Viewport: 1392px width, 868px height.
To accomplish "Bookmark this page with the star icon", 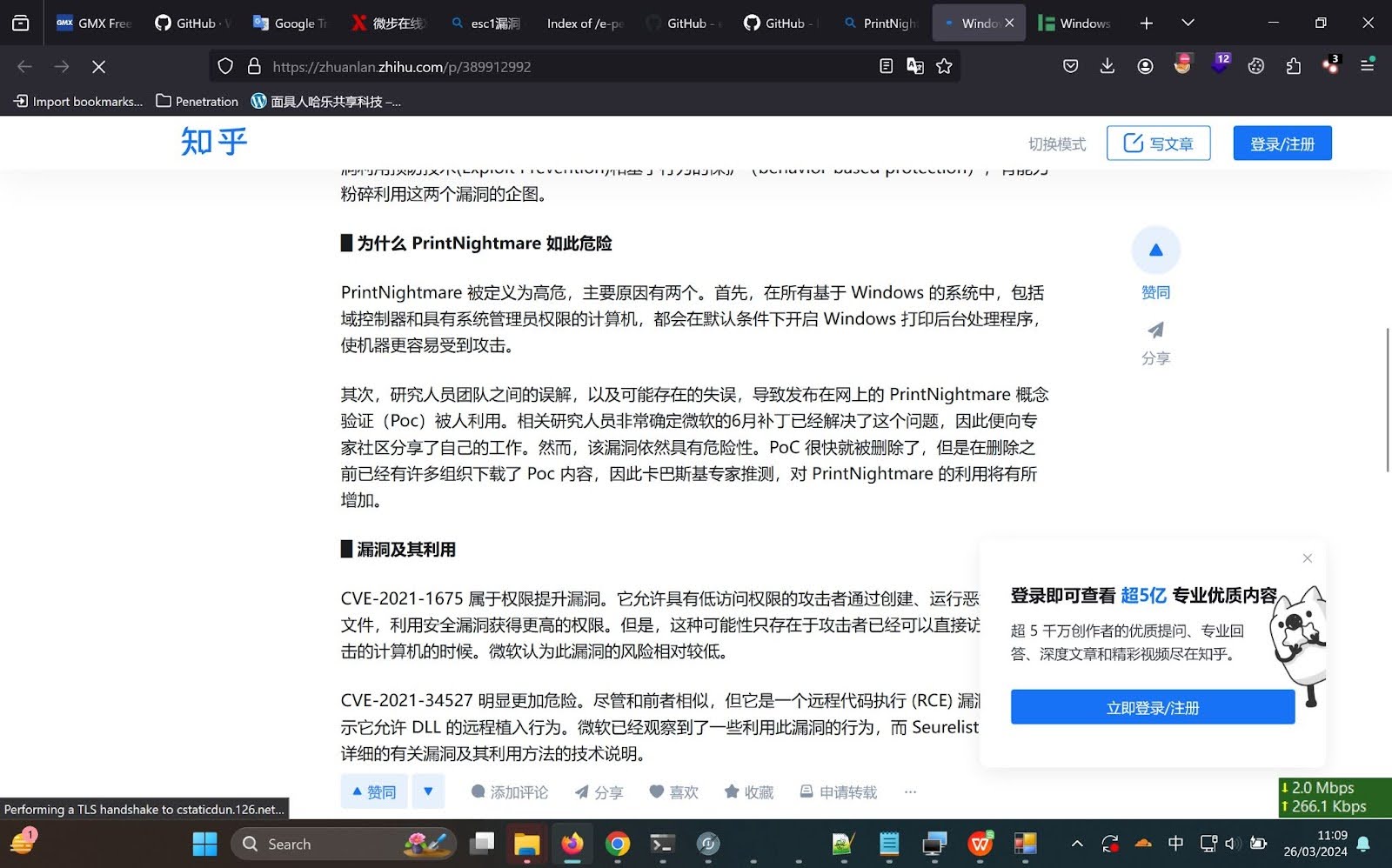I will tap(944, 66).
